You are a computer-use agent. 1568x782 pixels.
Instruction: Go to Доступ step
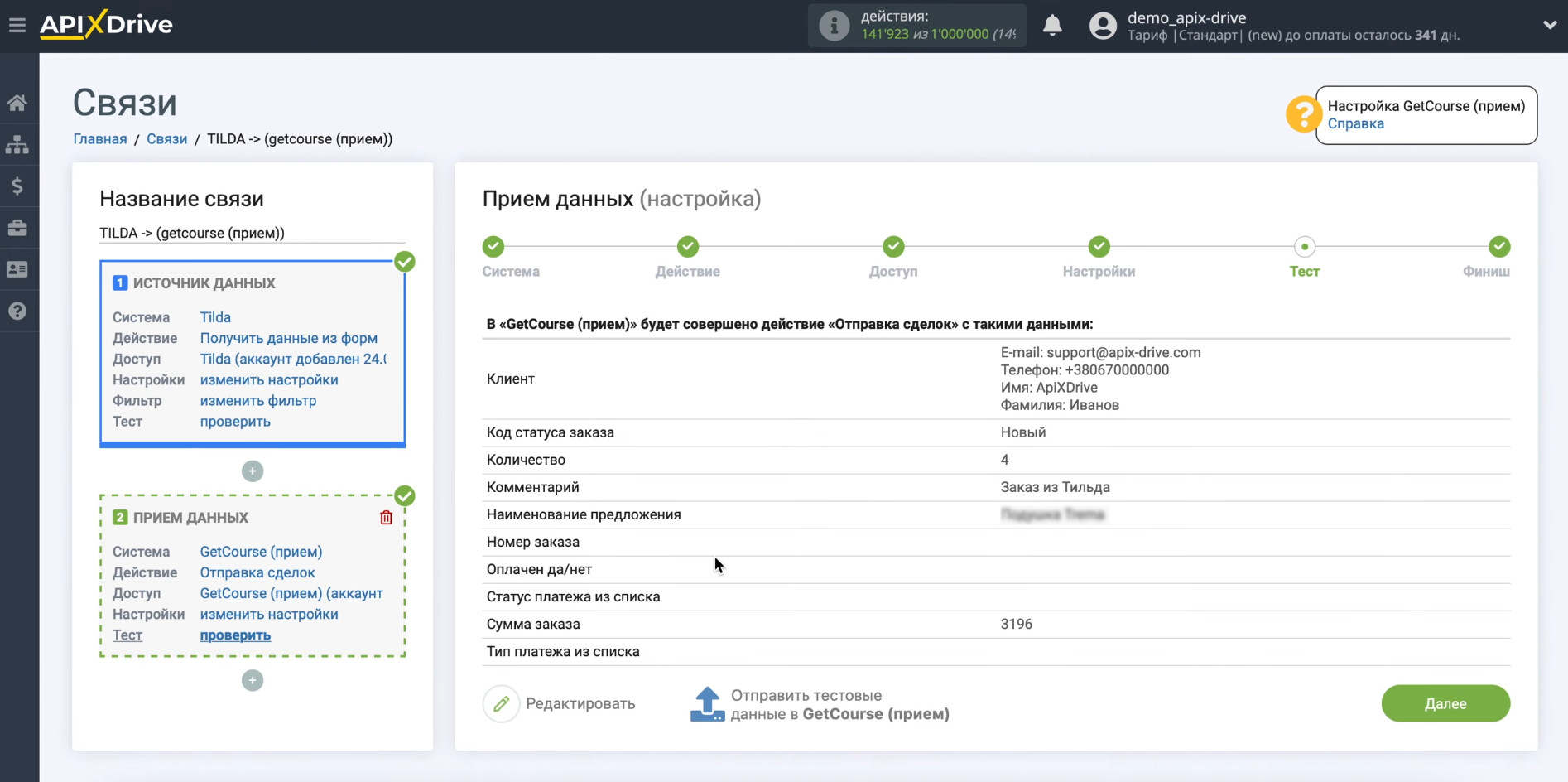(x=893, y=247)
